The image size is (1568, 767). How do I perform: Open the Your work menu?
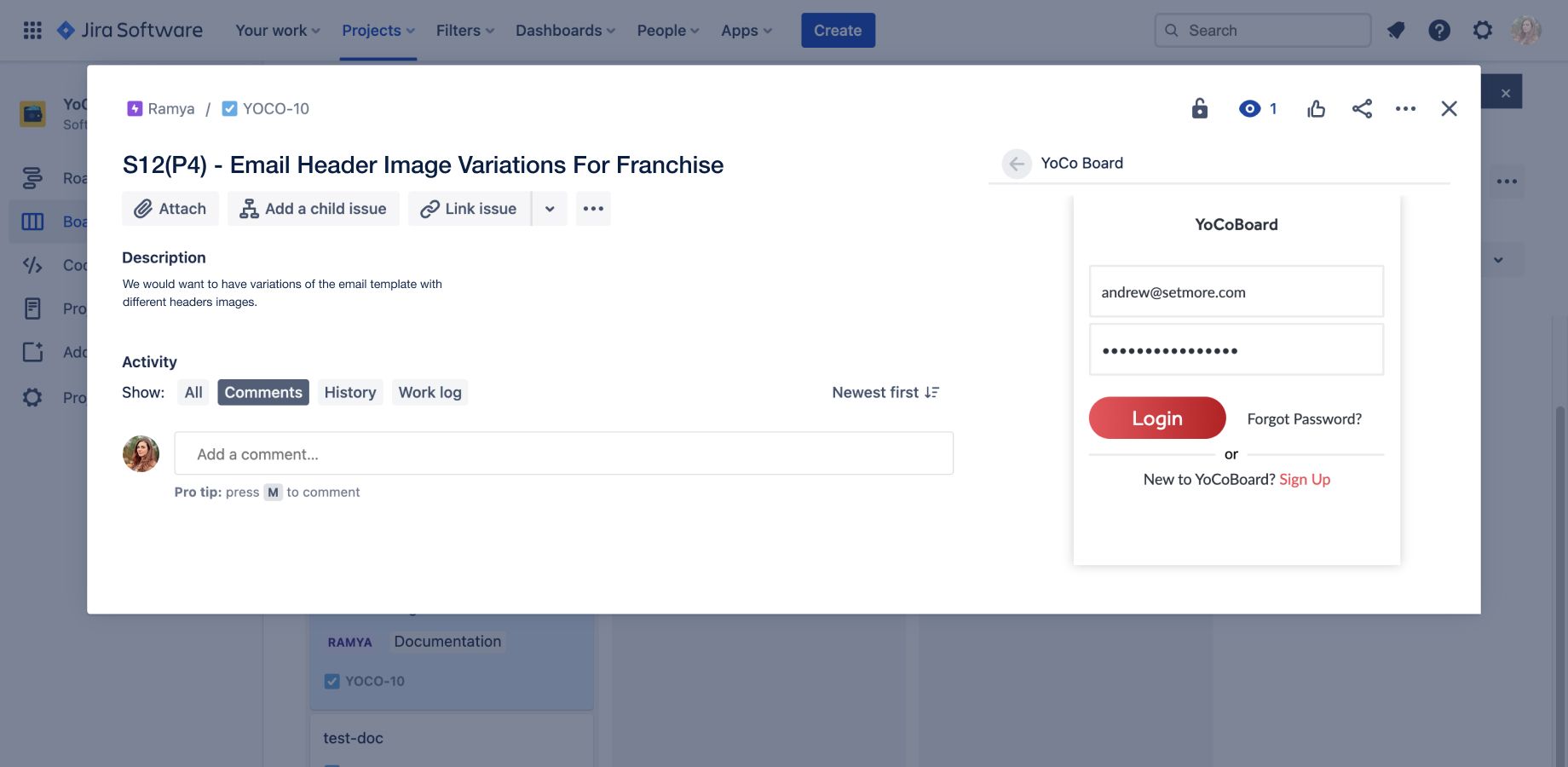[278, 31]
